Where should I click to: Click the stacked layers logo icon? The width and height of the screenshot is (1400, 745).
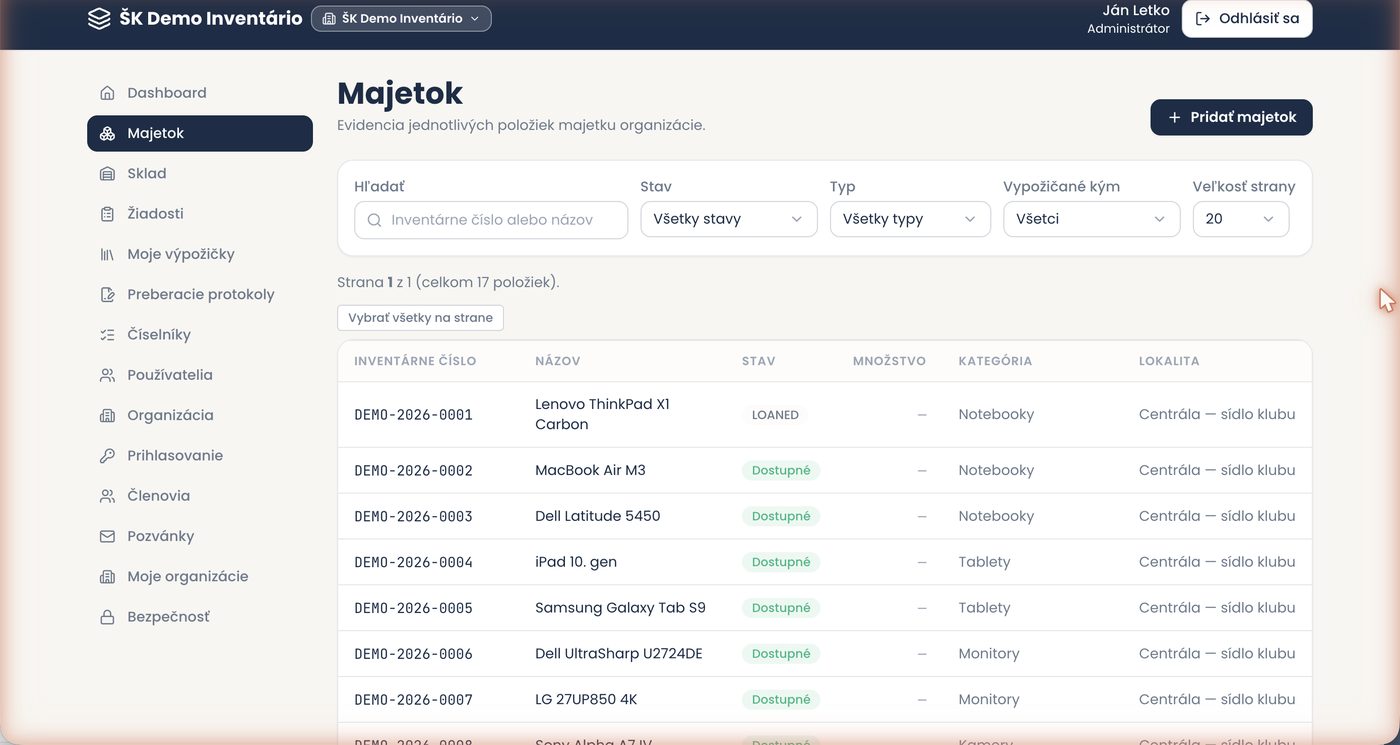(x=99, y=18)
